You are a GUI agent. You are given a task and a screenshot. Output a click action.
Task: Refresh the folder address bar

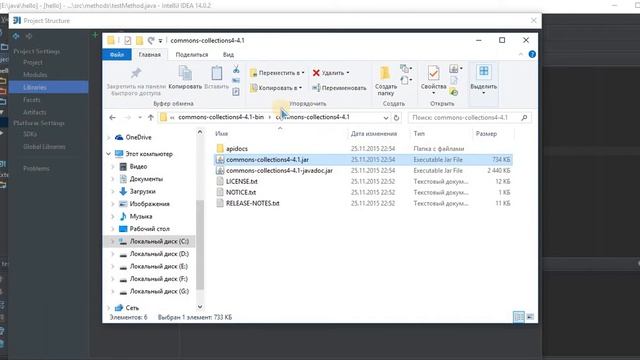396,118
